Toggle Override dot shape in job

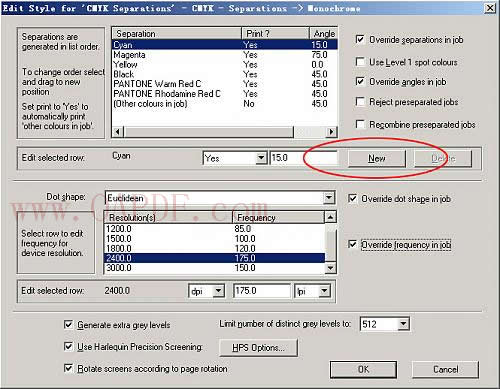[x=352, y=198]
